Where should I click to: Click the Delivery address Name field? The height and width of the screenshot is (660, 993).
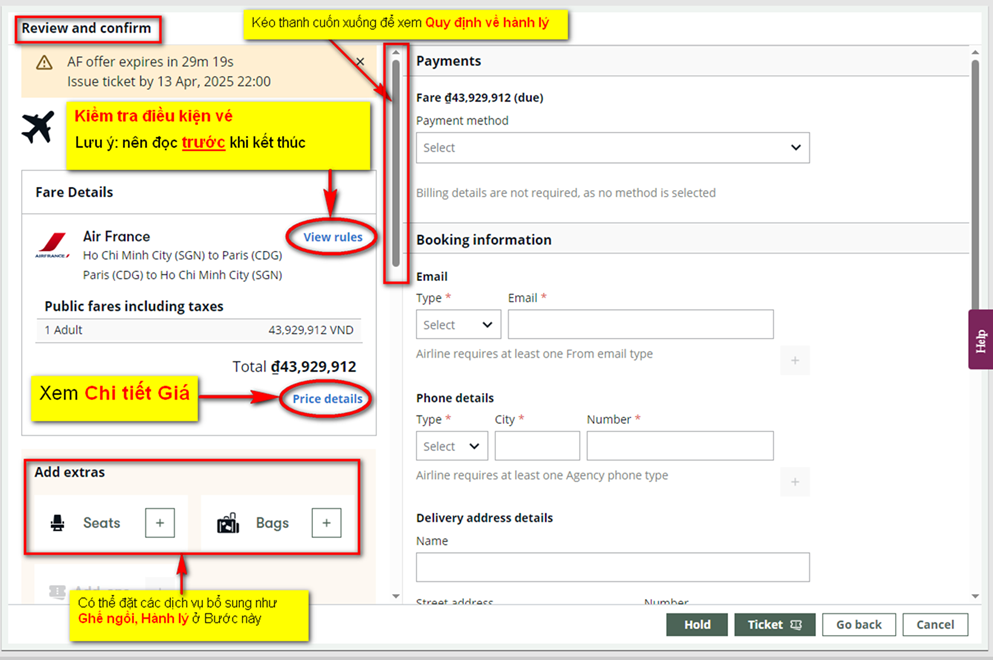pos(612,567)
